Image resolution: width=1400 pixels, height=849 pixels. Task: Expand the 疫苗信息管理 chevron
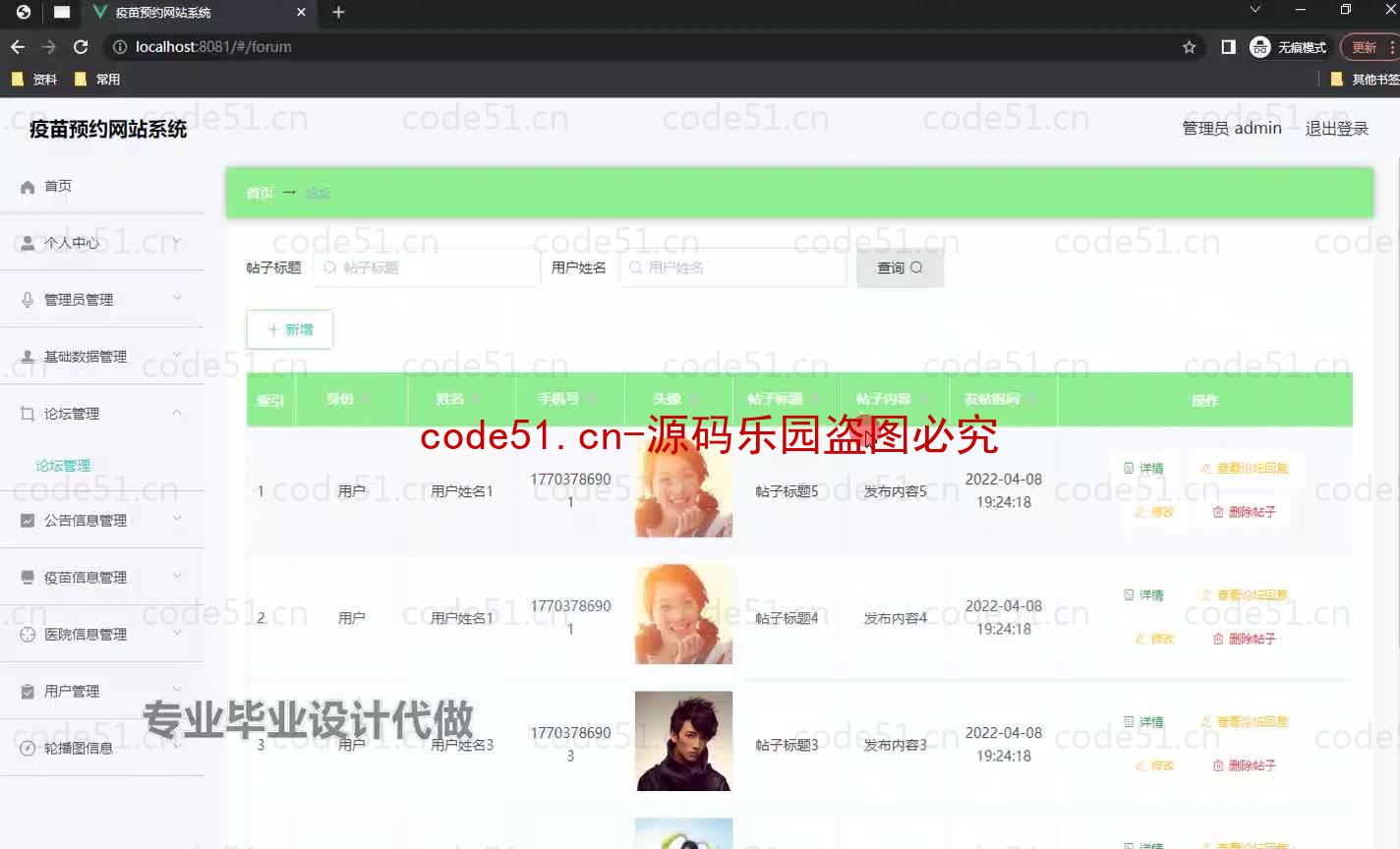pos(177,575)
